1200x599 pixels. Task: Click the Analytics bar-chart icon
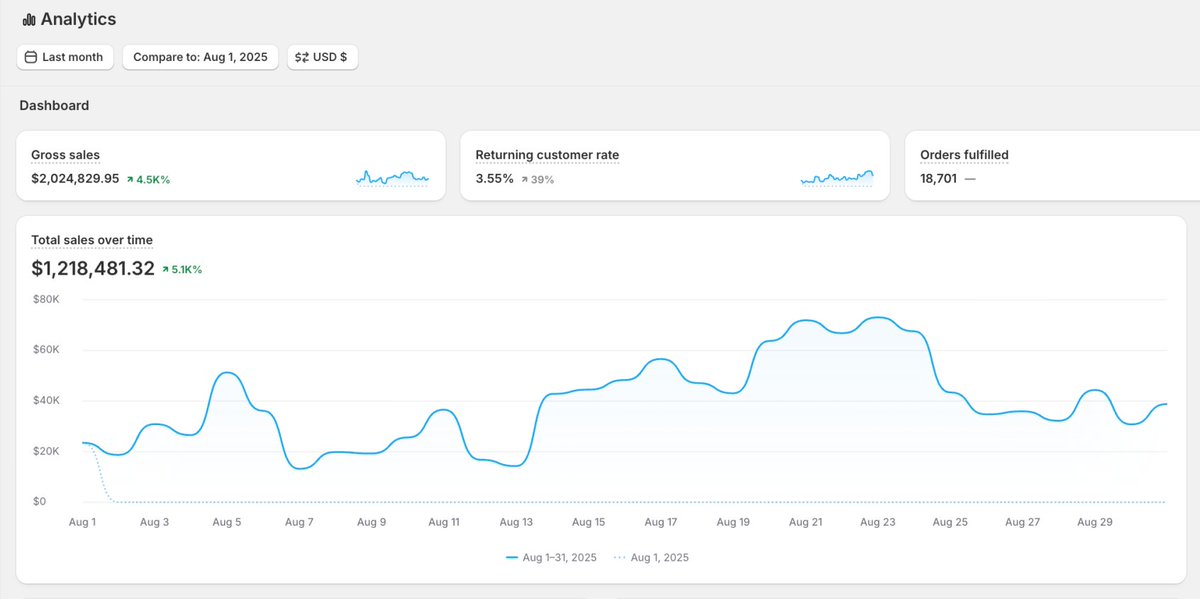click(x=28, y=18)
